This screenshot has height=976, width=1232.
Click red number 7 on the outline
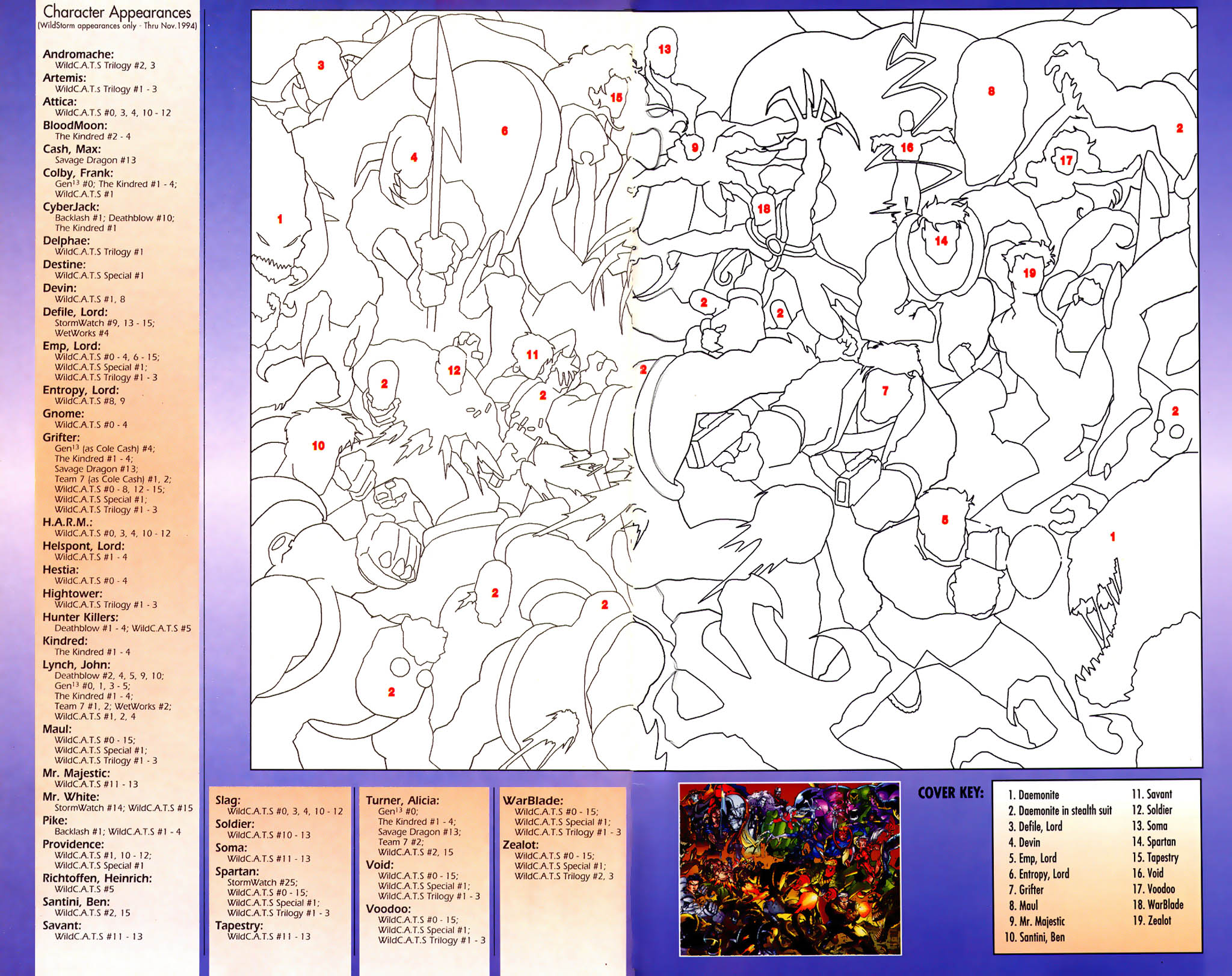click(885, 391)
